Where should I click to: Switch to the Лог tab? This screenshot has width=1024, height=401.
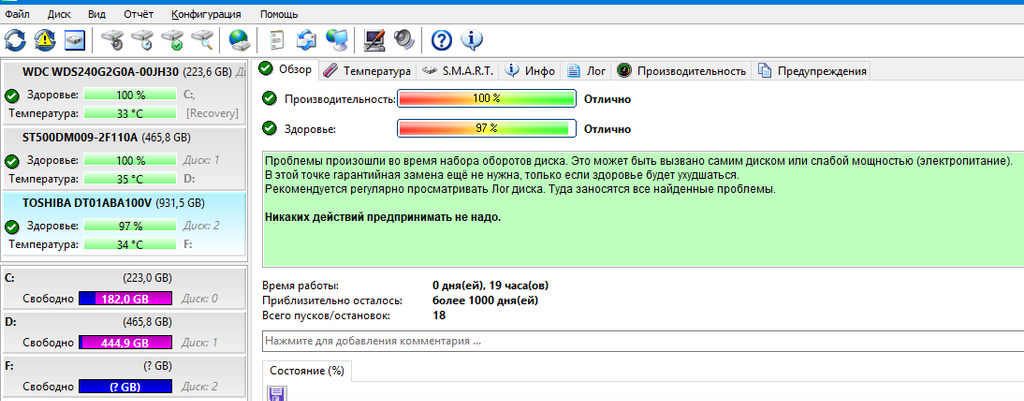click(x=586, y=71)
